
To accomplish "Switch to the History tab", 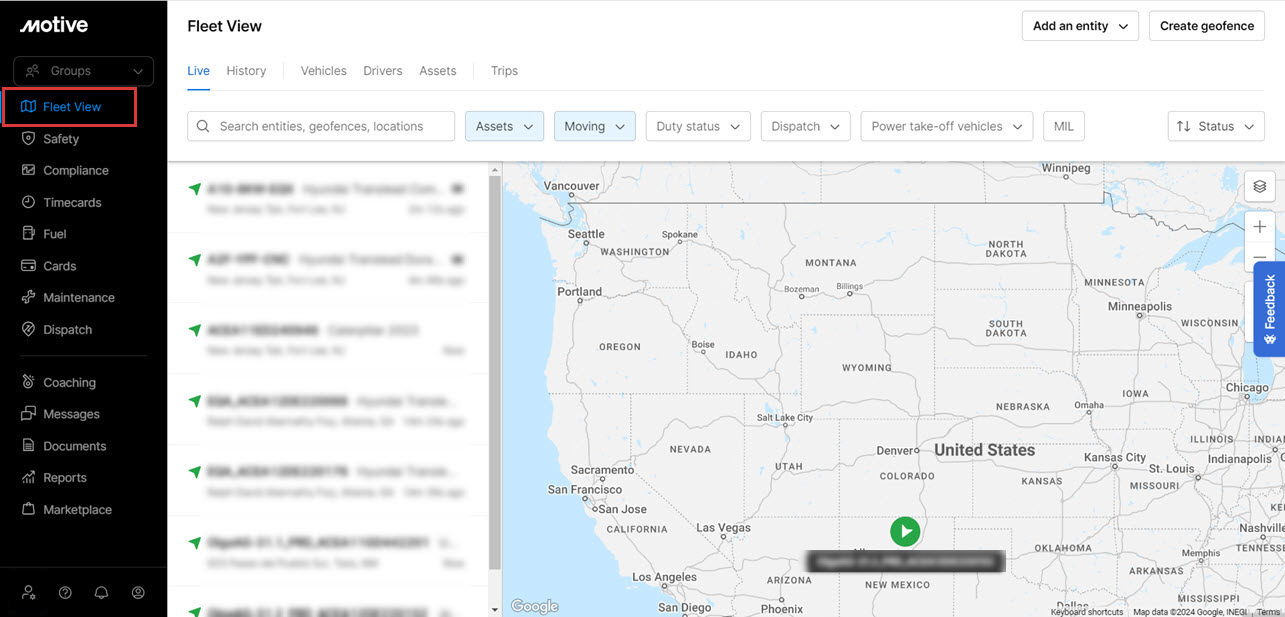I will [246, 71].
